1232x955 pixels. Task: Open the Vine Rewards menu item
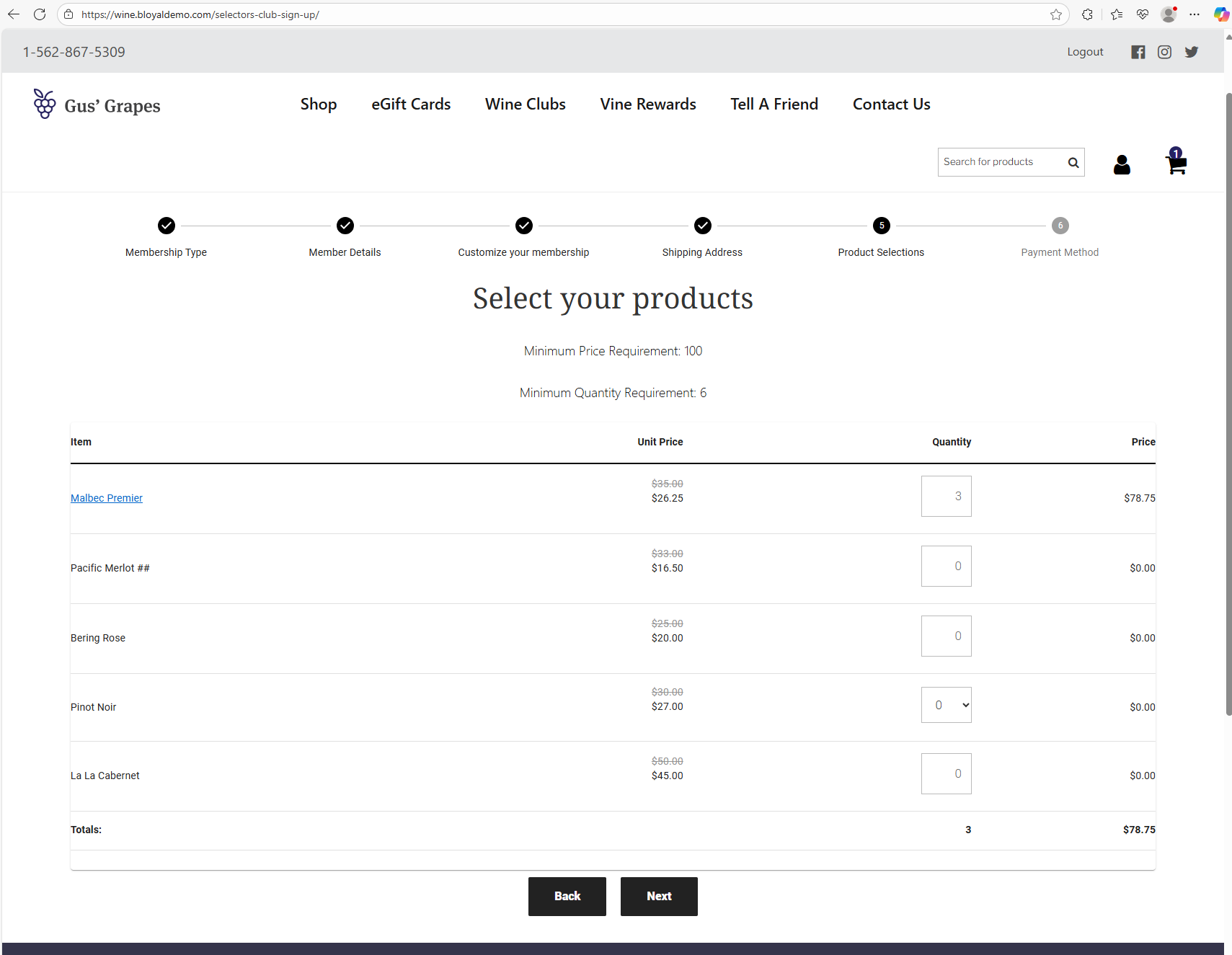click(647, 105)
